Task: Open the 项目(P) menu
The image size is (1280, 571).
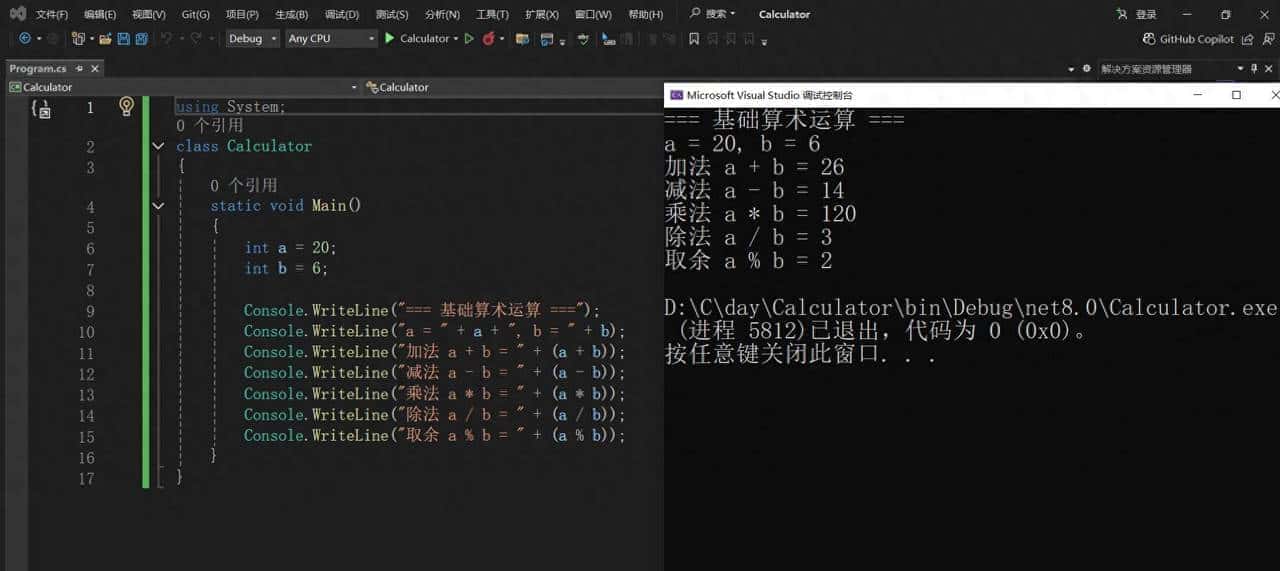Action: (x=242, y=14)
